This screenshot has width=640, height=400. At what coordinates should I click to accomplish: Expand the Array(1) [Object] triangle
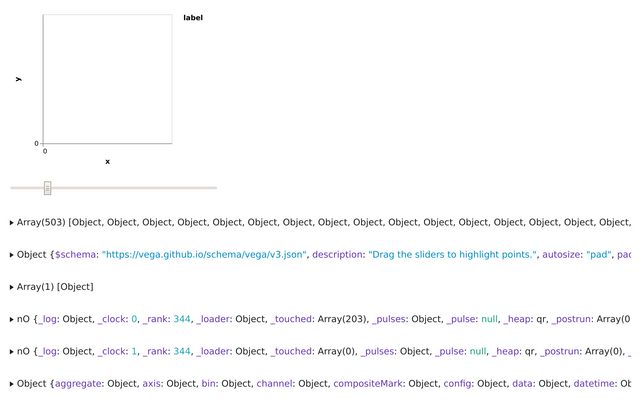pos(11,287)
